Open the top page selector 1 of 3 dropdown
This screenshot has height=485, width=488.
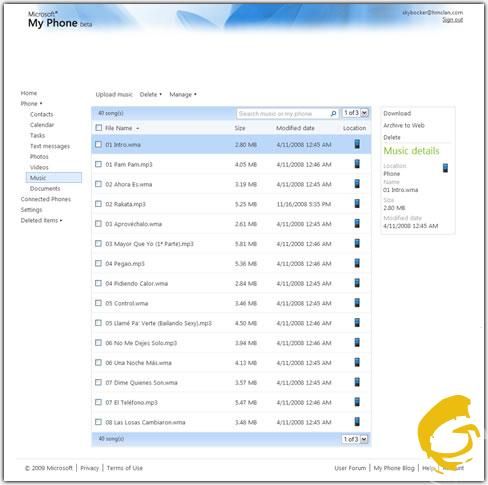[x=356, y=113]
